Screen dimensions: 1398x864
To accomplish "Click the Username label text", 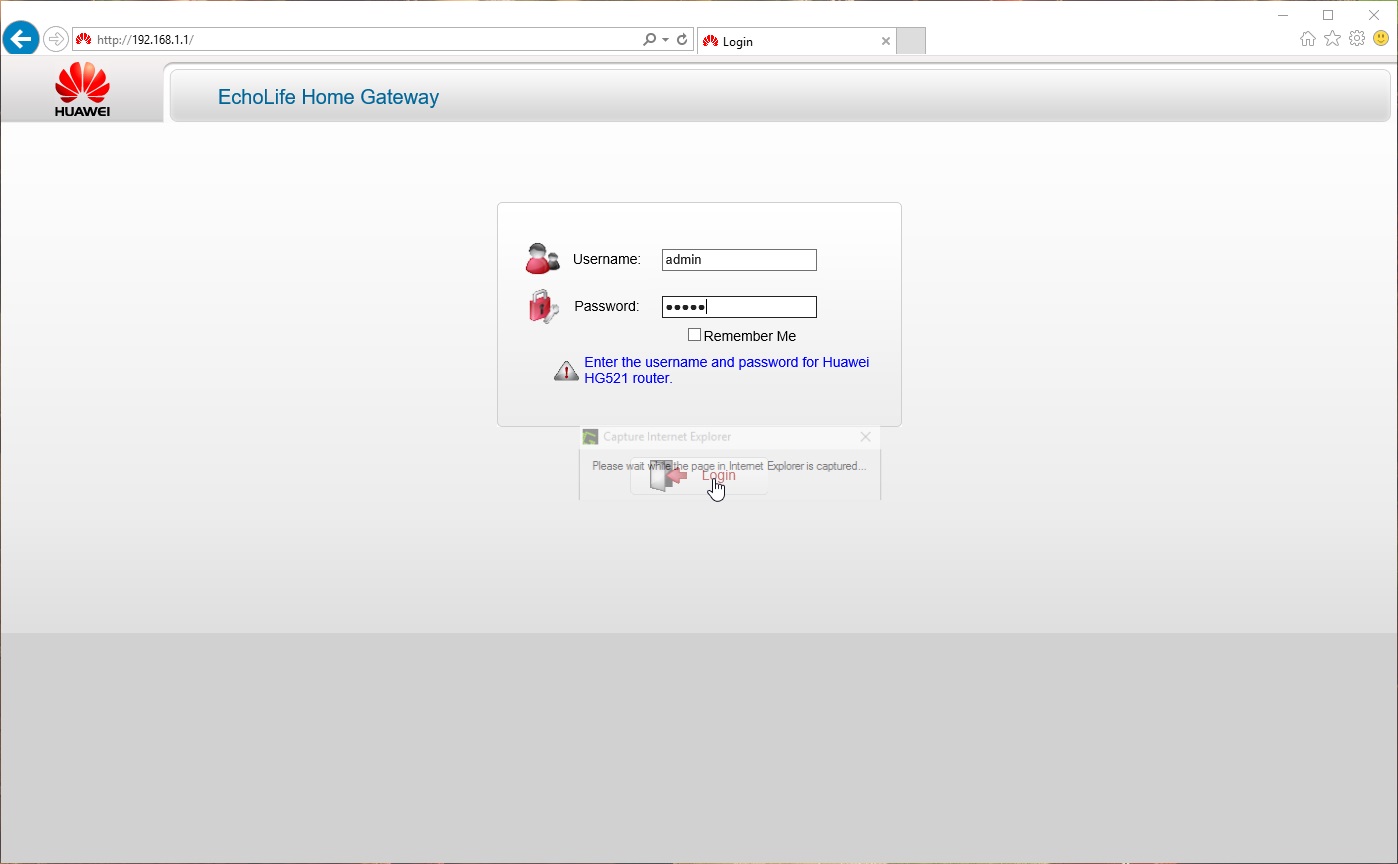I will [606, 259].
